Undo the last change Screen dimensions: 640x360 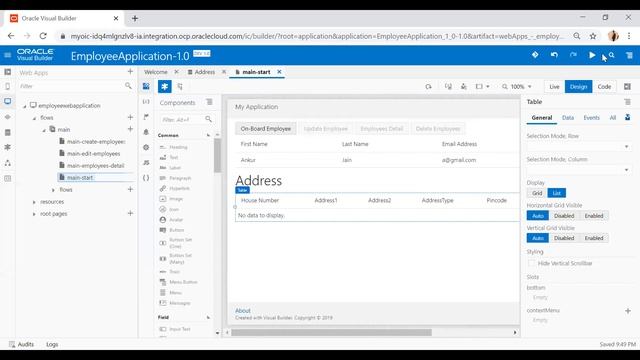(x=554, y=55)
